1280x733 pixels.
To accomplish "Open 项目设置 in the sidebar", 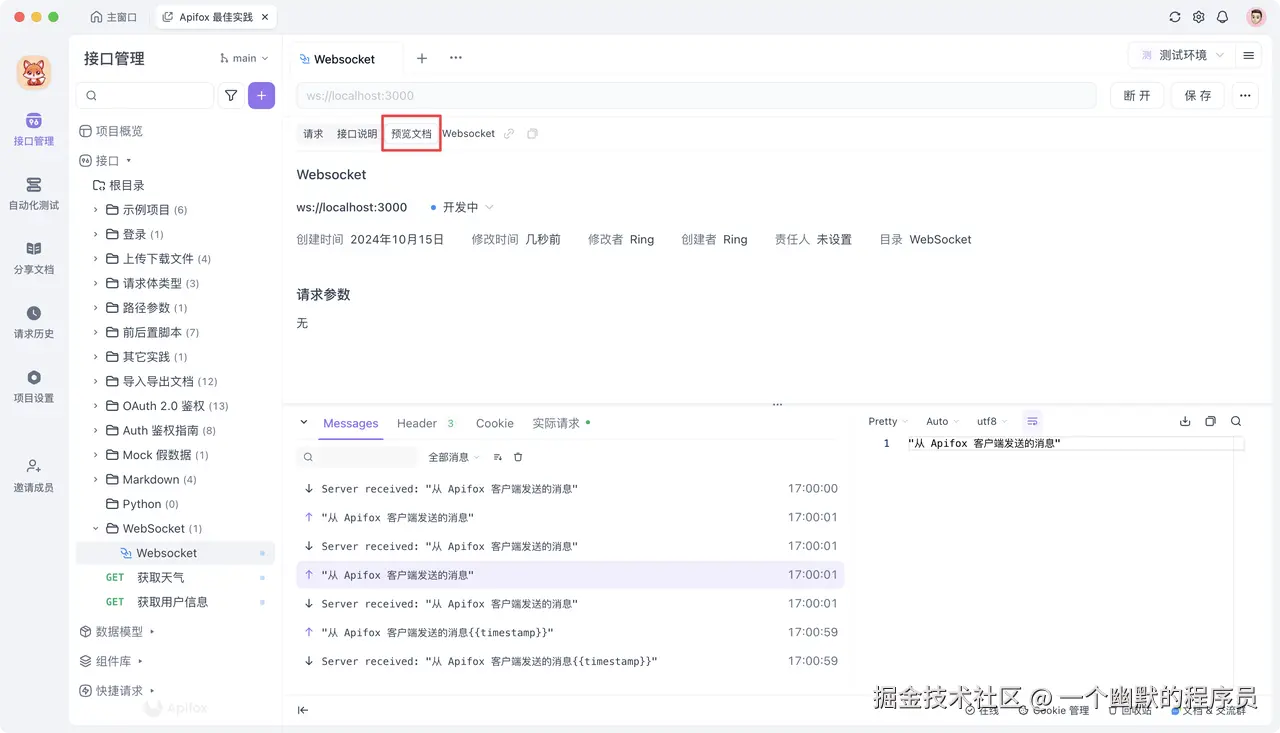I will click(33, 389).
